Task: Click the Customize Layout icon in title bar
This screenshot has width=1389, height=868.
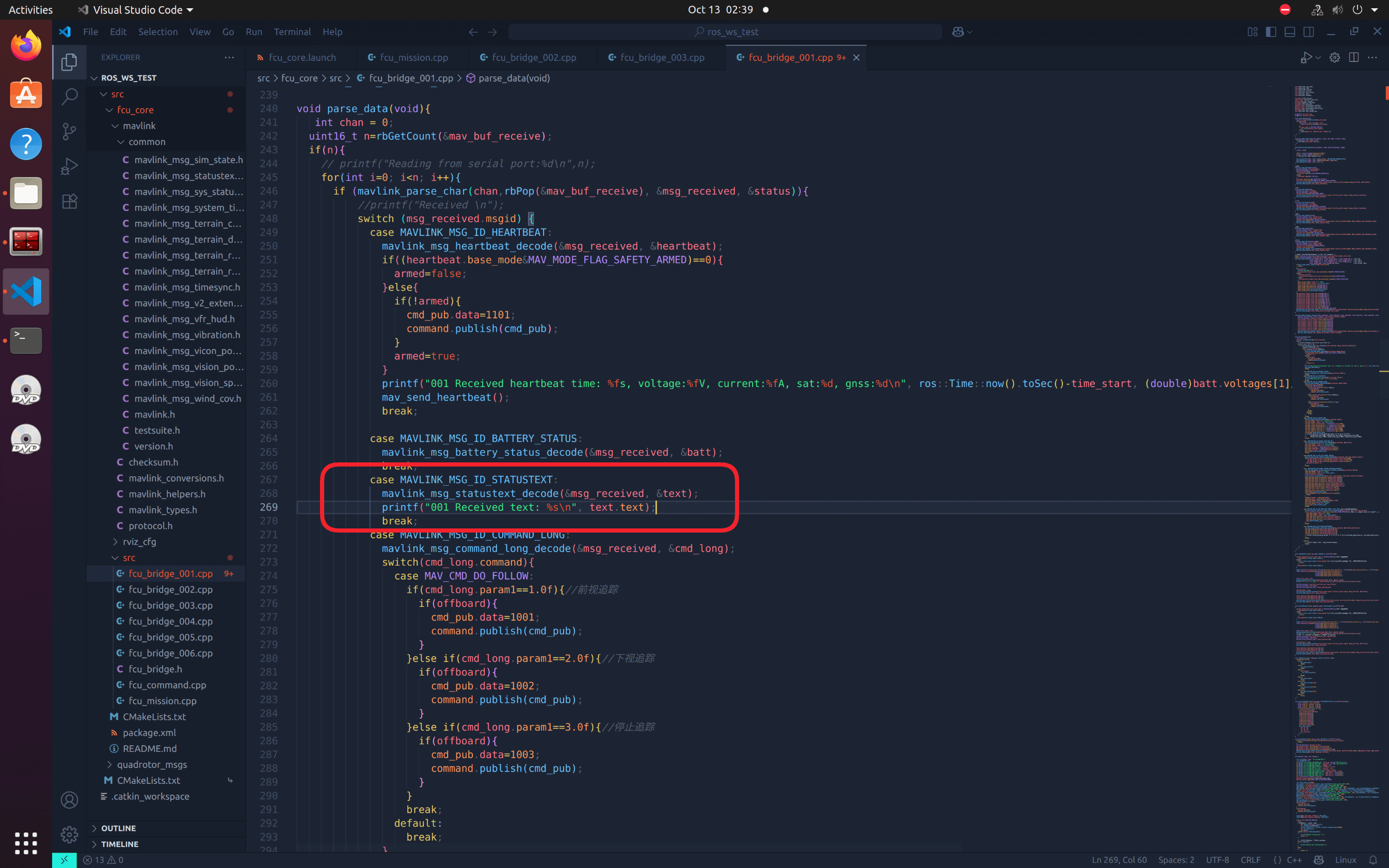Action: click(x=1253, y=31)
